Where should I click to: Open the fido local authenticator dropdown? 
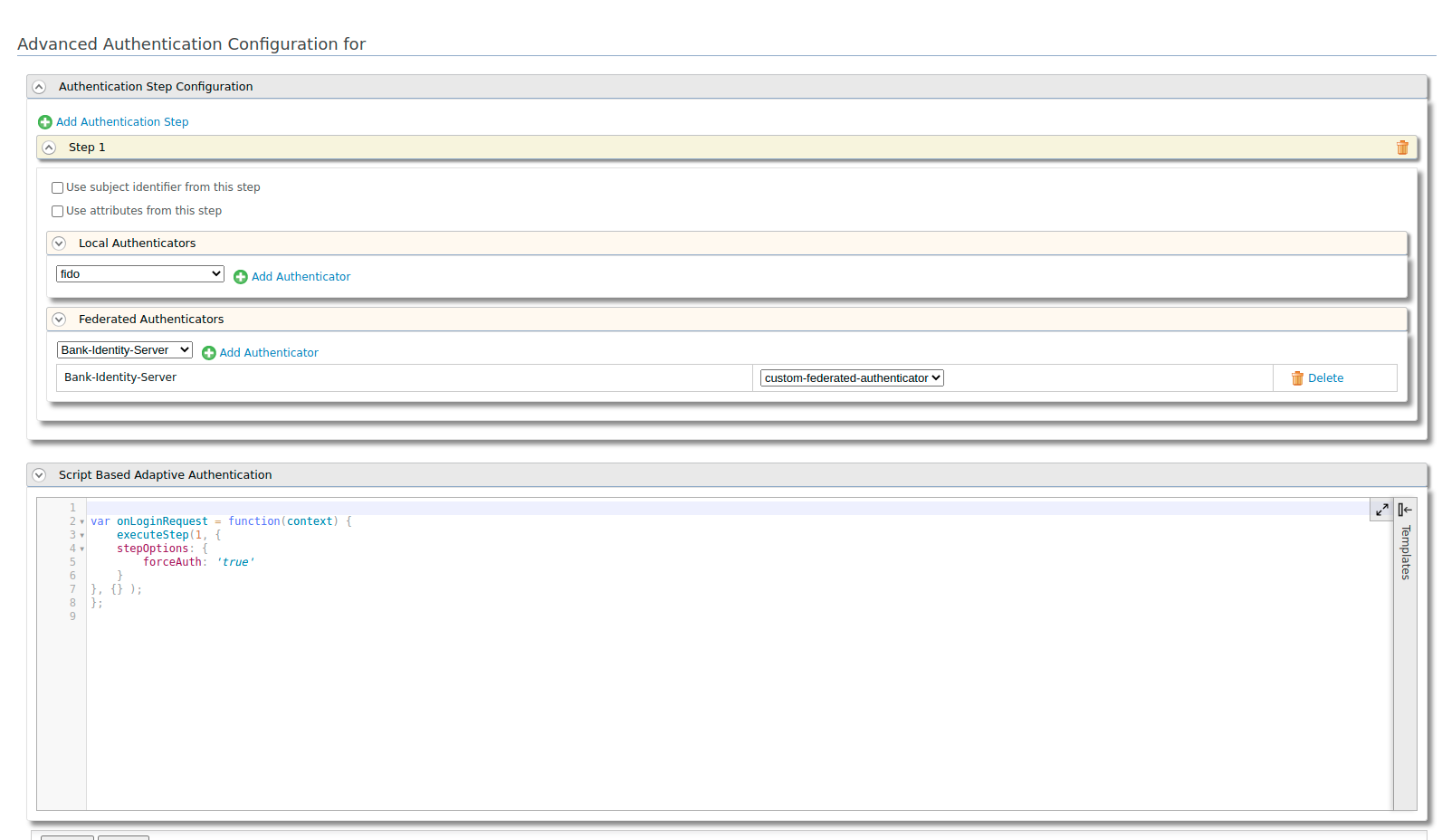[x=140, y=274]
